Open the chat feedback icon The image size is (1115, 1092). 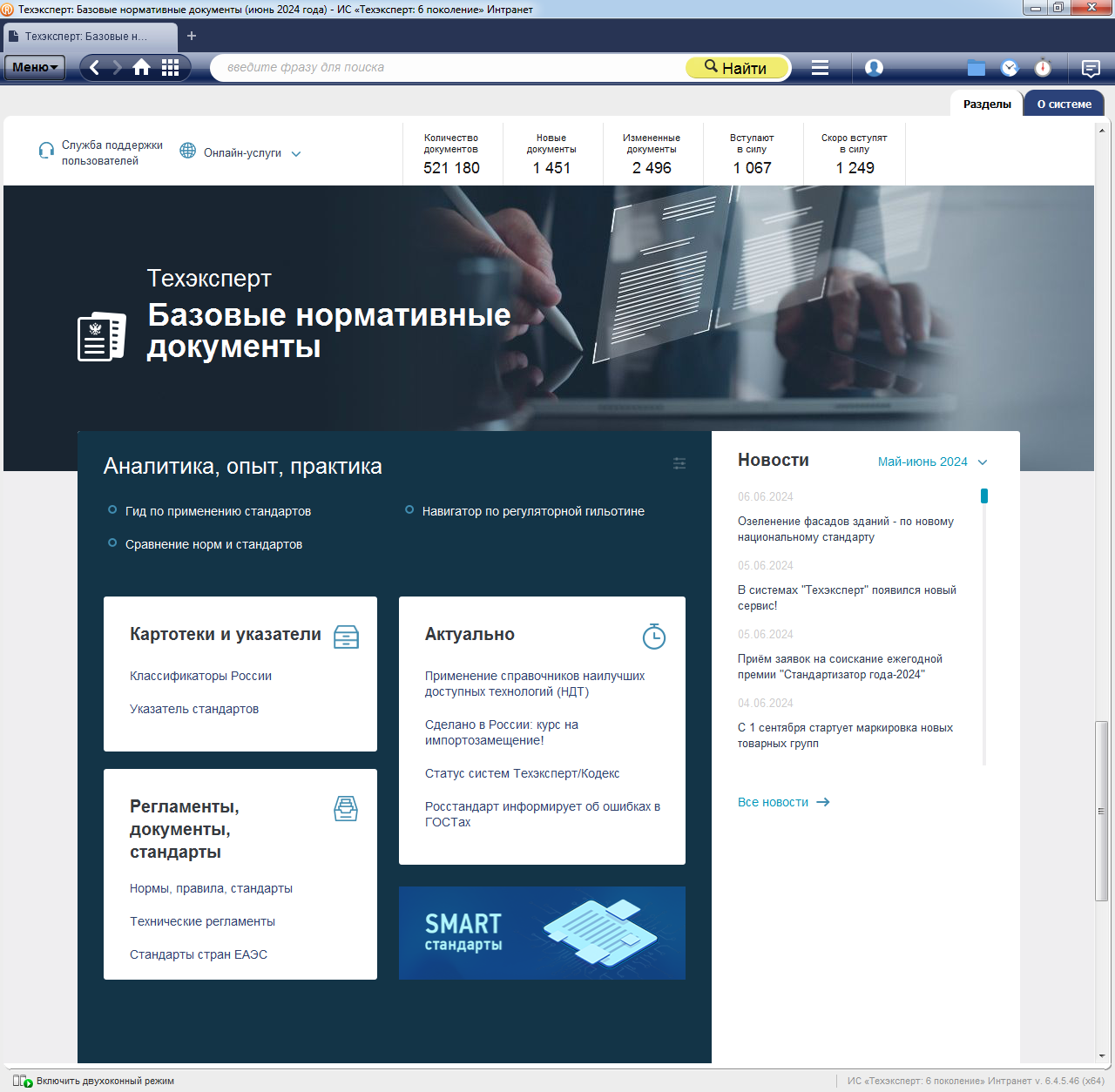point(1091,68)
